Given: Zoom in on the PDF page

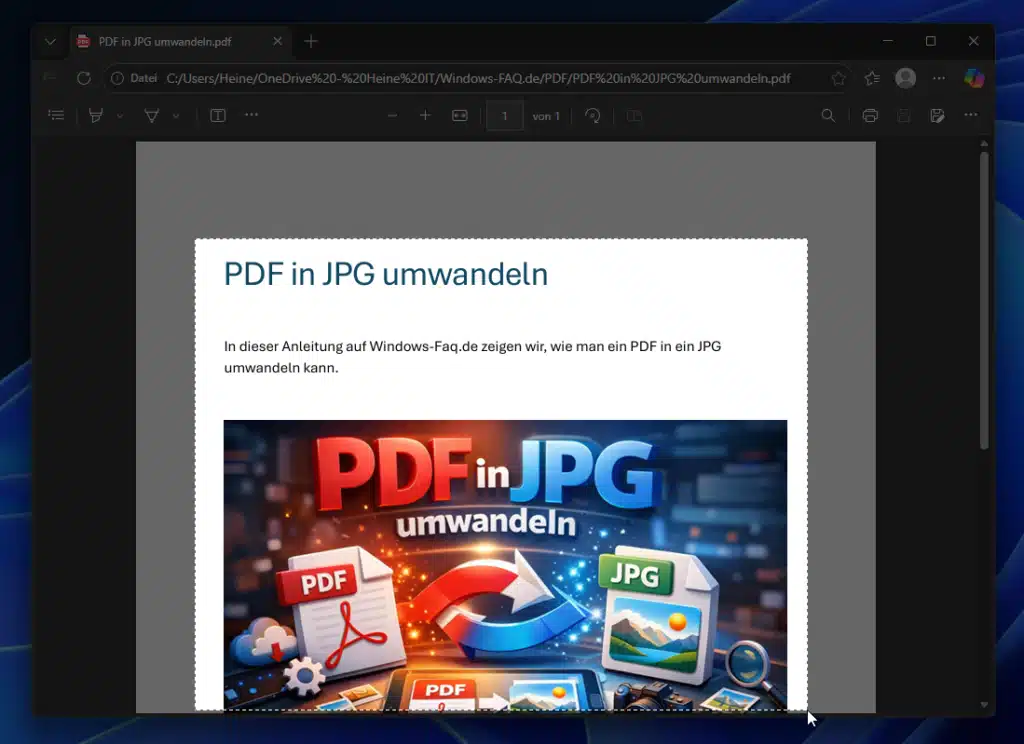Looking at the screenshot, I should [x=424, y=115].
